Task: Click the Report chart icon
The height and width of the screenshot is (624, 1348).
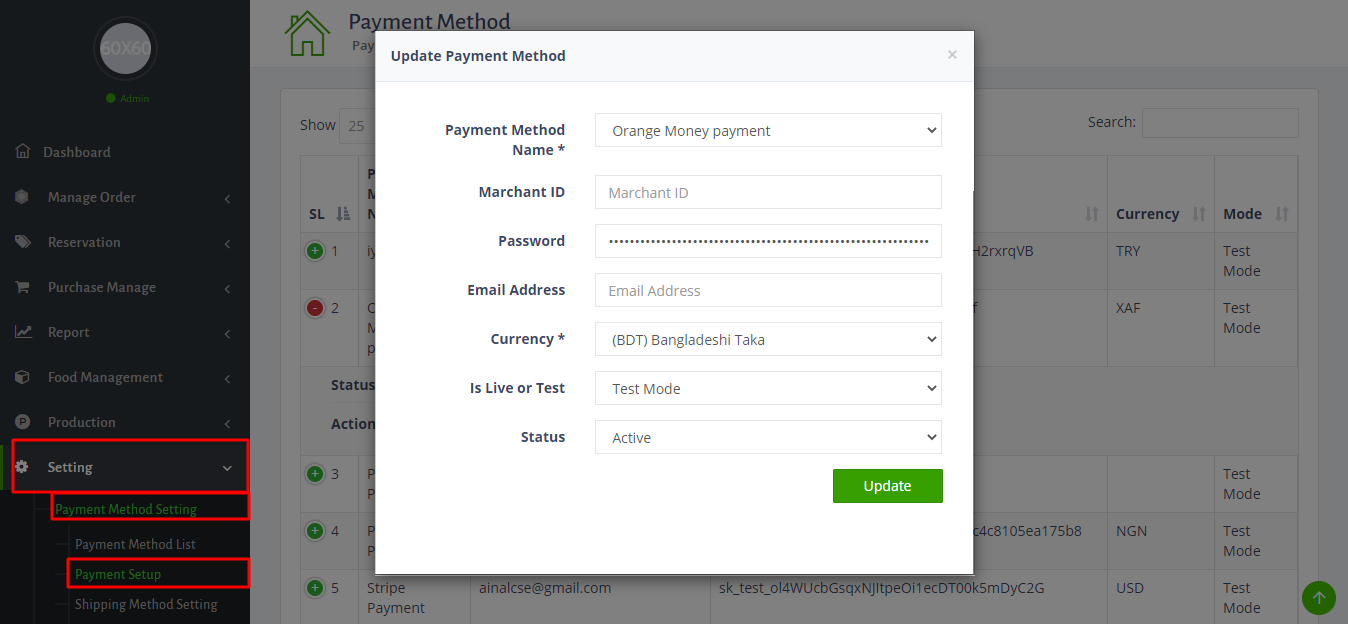Action: (x=22, y=331)
